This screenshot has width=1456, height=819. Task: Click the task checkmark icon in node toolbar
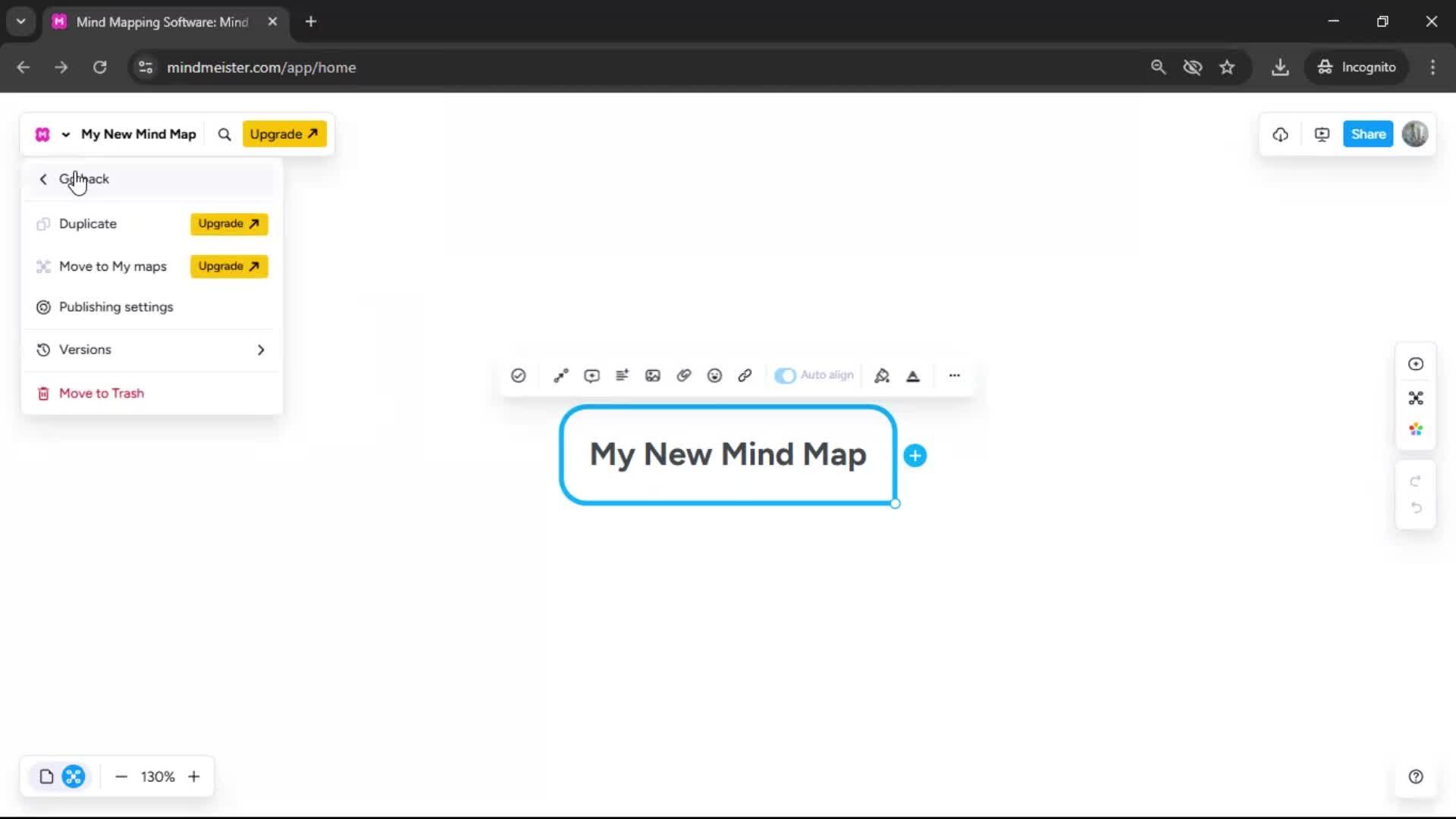coord(519,375)
